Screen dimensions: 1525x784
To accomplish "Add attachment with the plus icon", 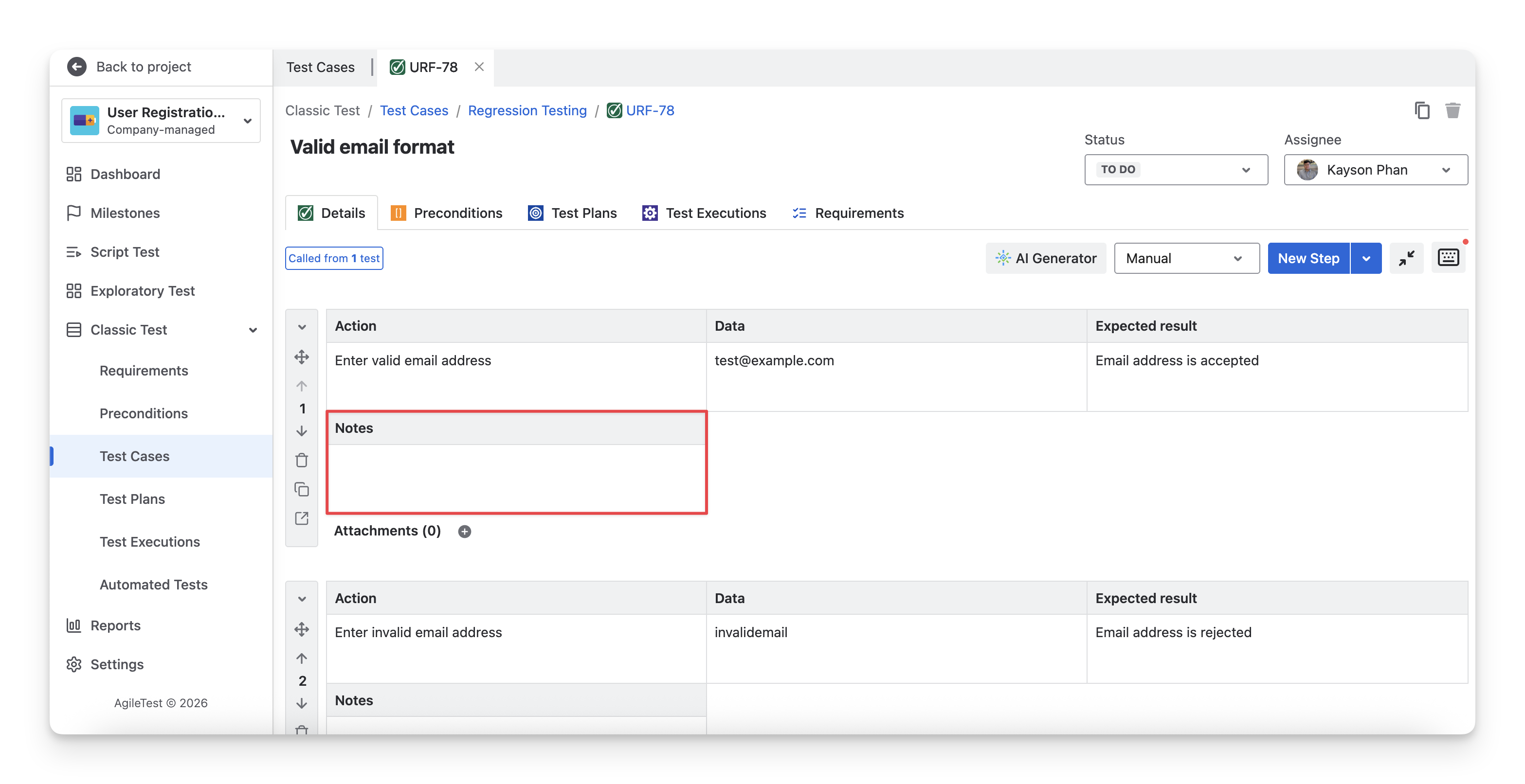I will tap(465, 532).
